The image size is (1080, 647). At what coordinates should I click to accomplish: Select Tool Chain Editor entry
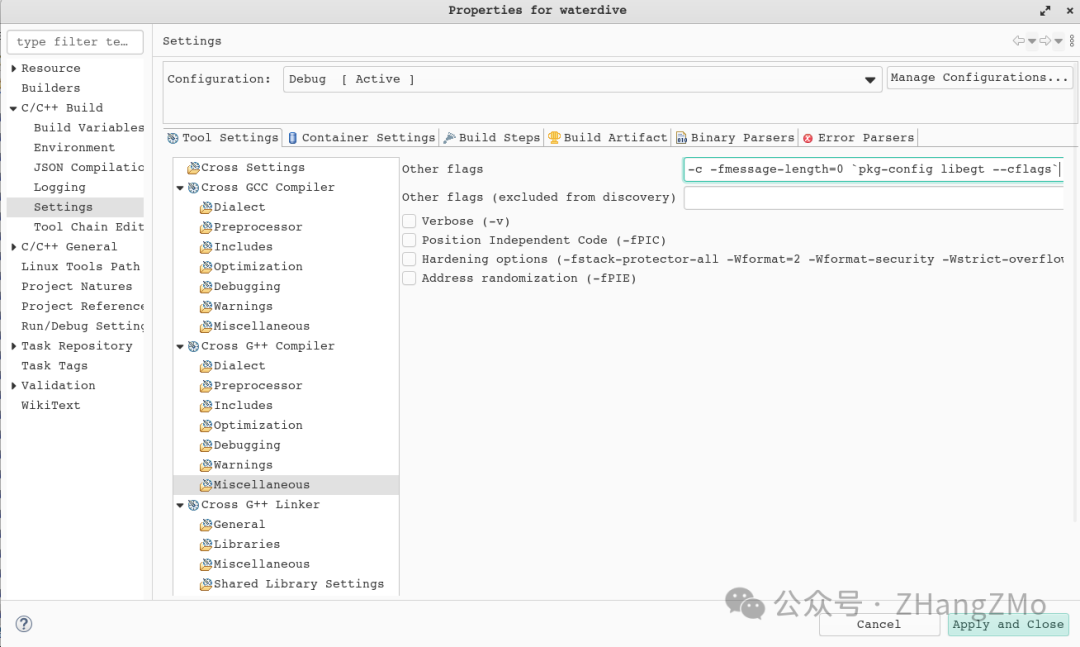tap(89, 227)
